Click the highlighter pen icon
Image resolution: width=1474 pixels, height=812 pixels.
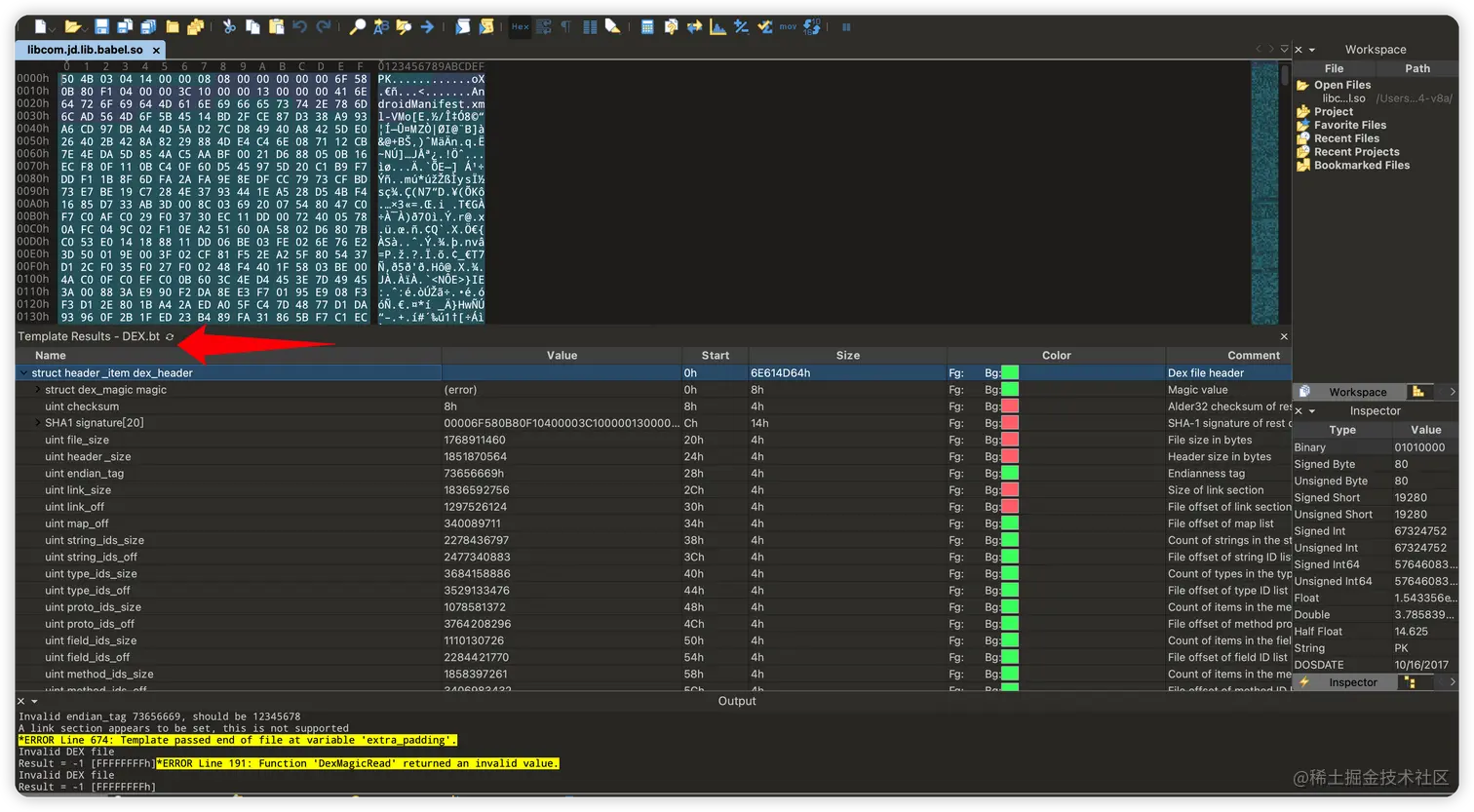(x=613, y=27)
